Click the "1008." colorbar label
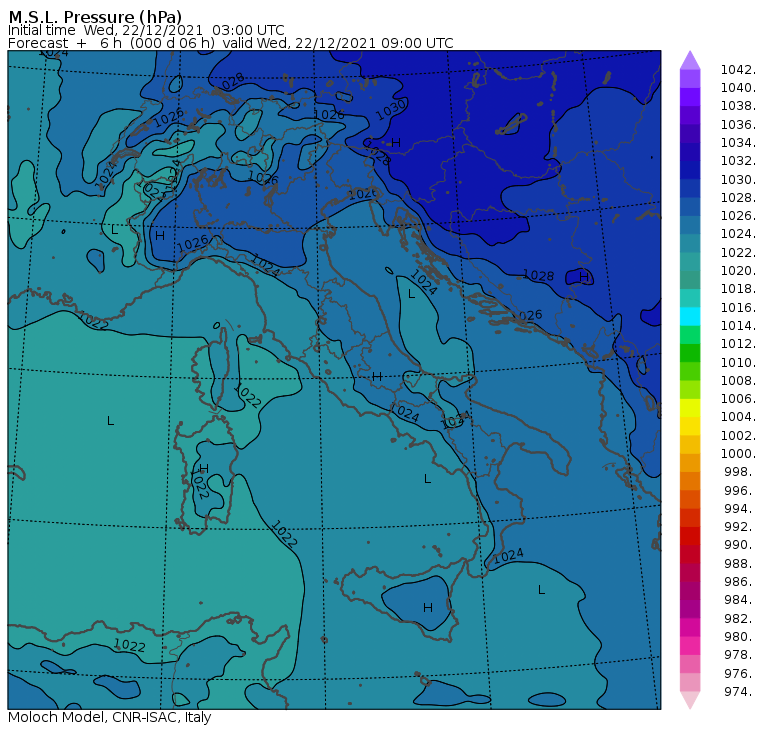The image size is (760, 731). (x=738, y=381)
